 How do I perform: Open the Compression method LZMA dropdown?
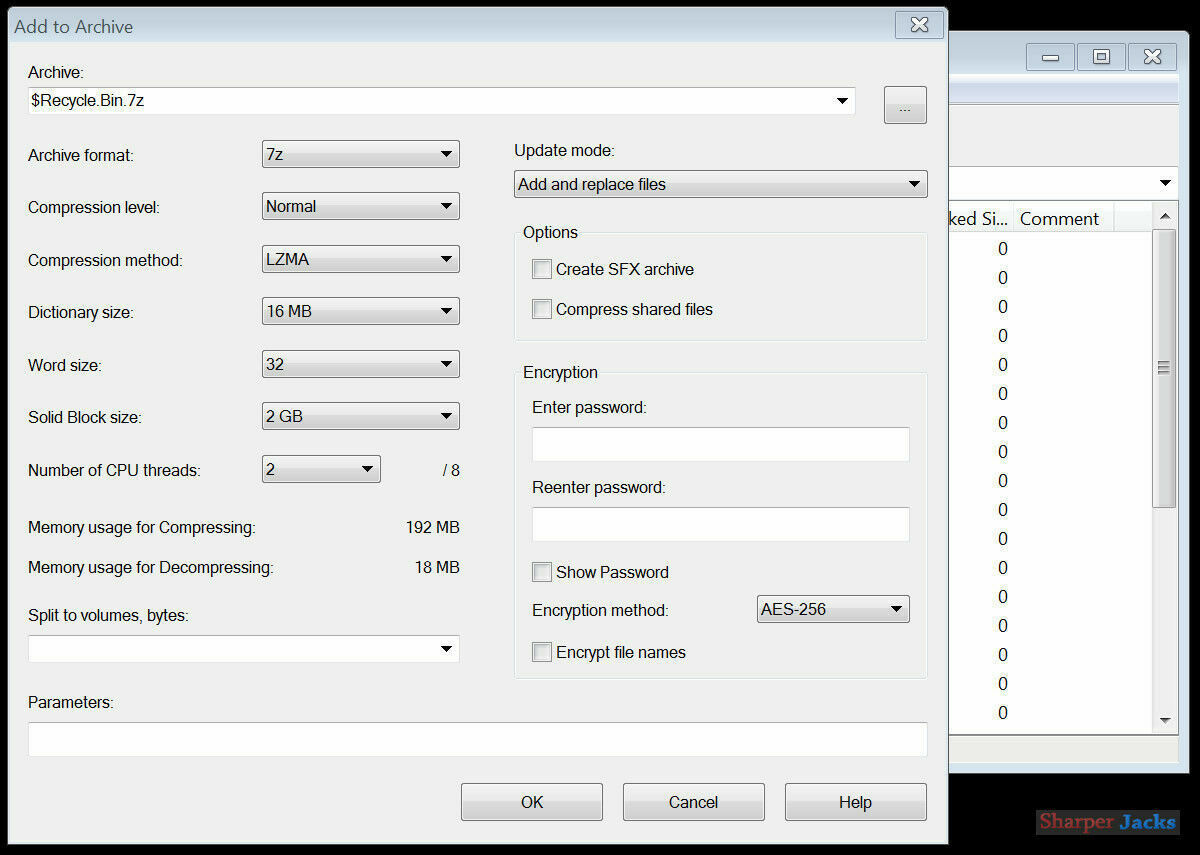coord(360,259)
